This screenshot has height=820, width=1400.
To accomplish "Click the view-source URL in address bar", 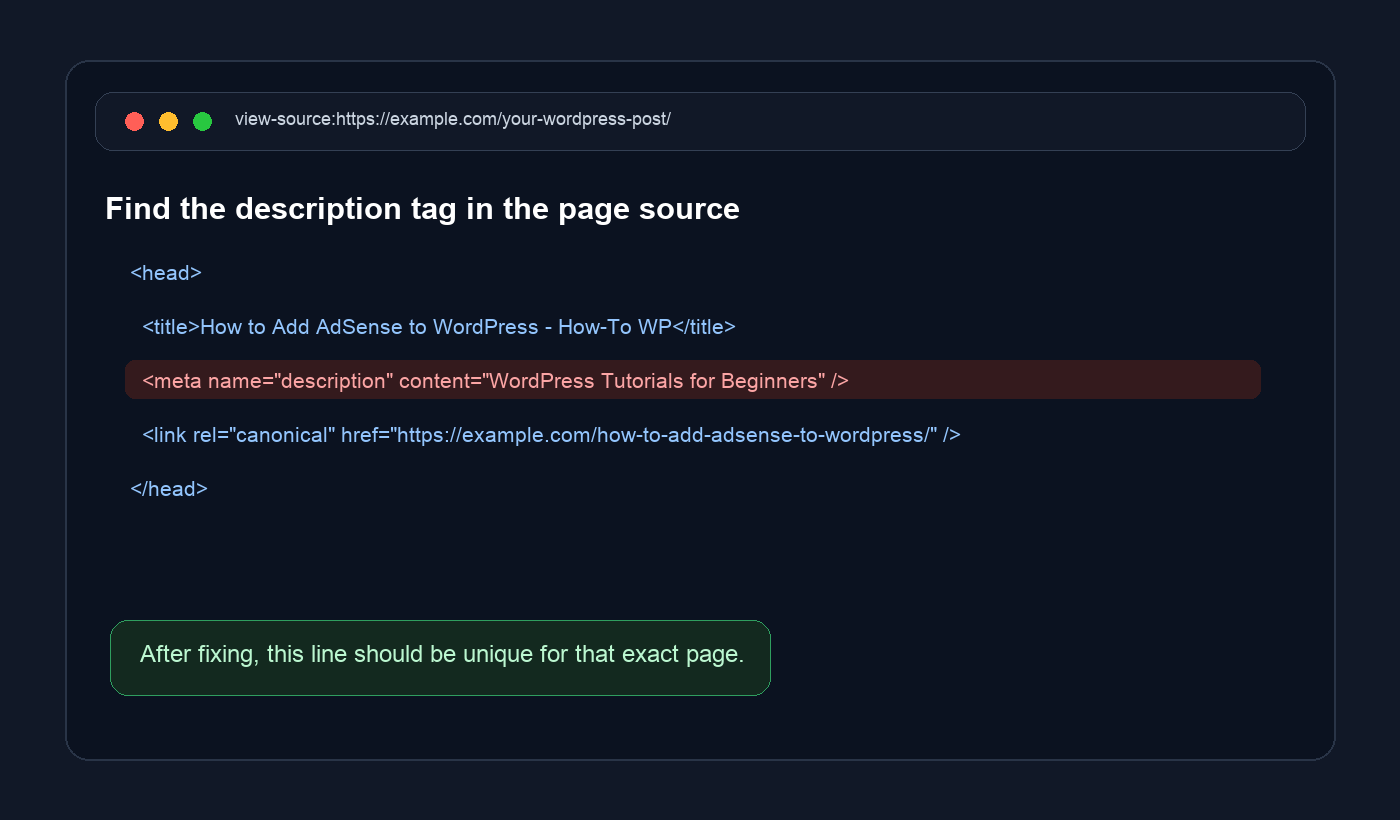I will 452,119.
